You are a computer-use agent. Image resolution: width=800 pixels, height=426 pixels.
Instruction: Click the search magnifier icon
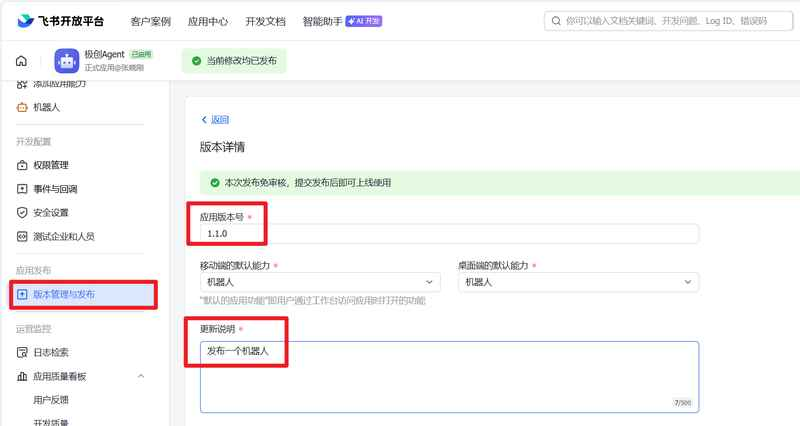(x=556, y=21)
